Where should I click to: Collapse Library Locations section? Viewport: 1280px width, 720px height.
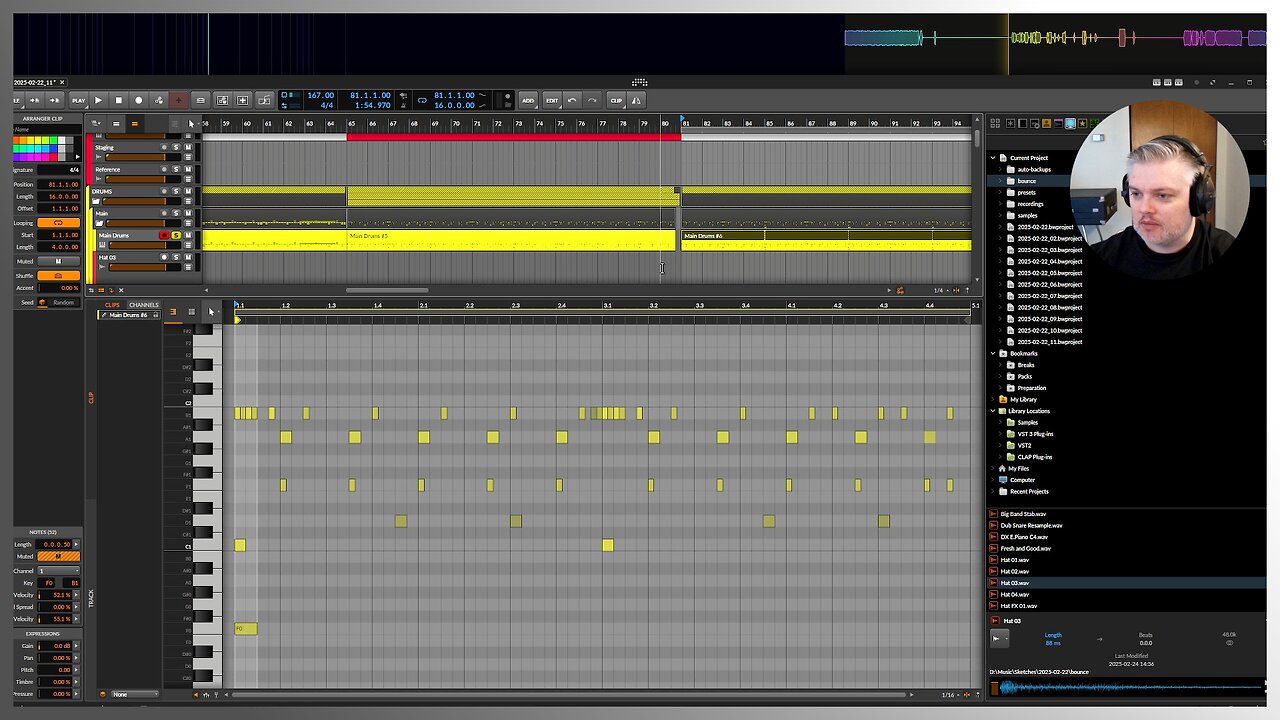pos(993,411)
